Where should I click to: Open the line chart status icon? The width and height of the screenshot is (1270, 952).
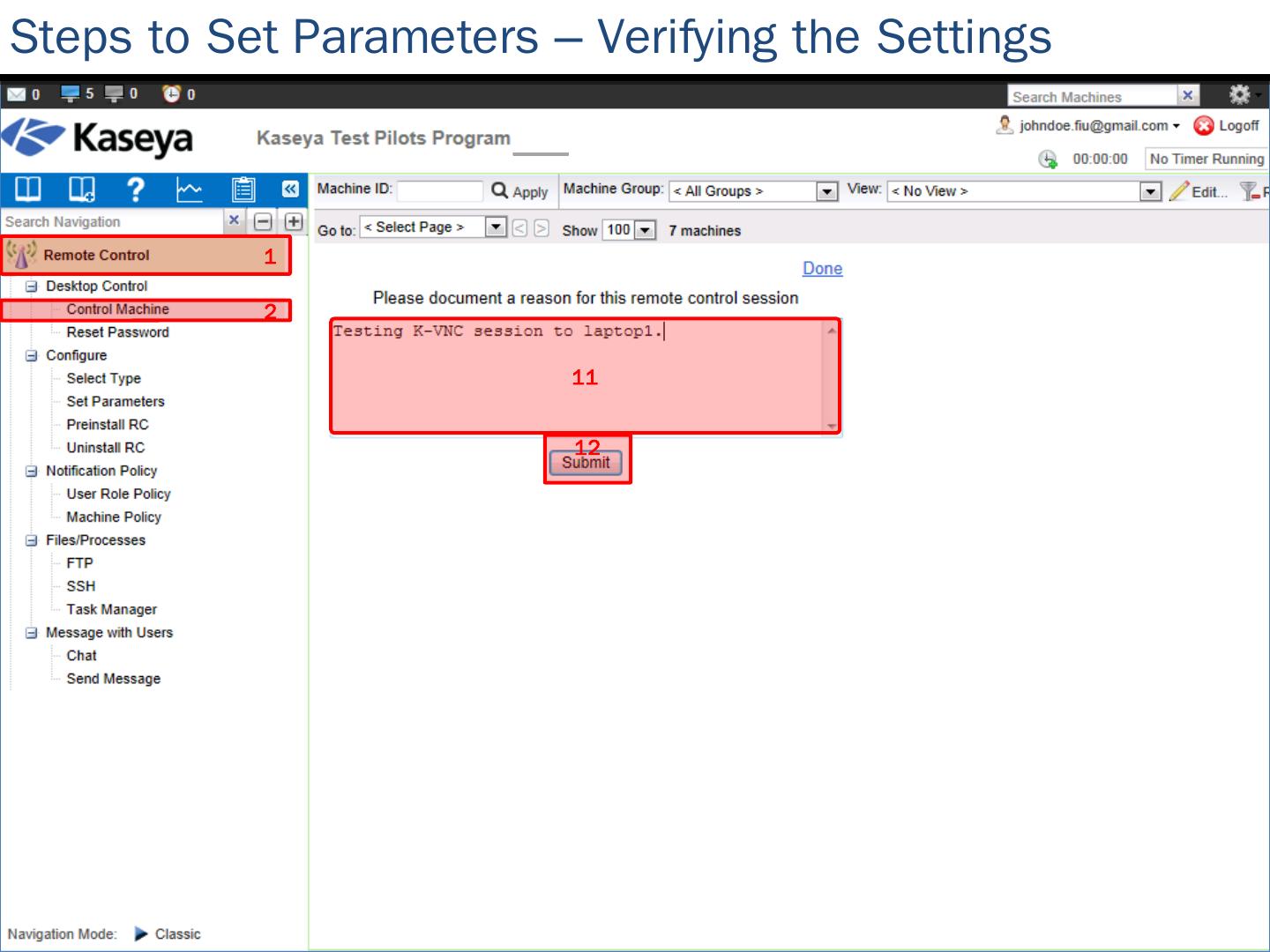(x=189, y=190)
